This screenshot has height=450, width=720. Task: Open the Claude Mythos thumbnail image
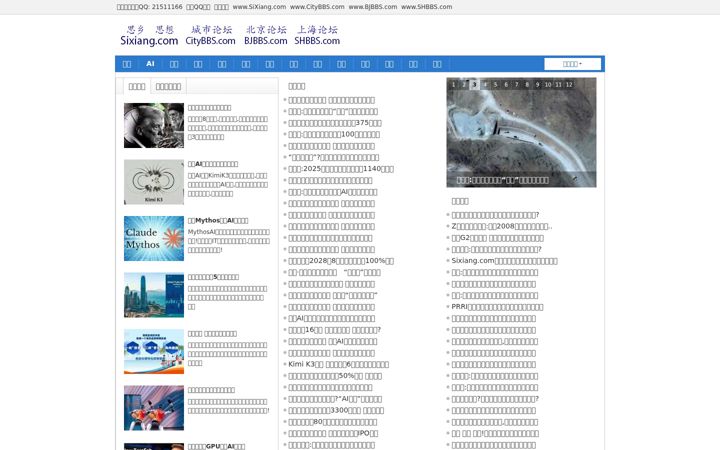154,238
